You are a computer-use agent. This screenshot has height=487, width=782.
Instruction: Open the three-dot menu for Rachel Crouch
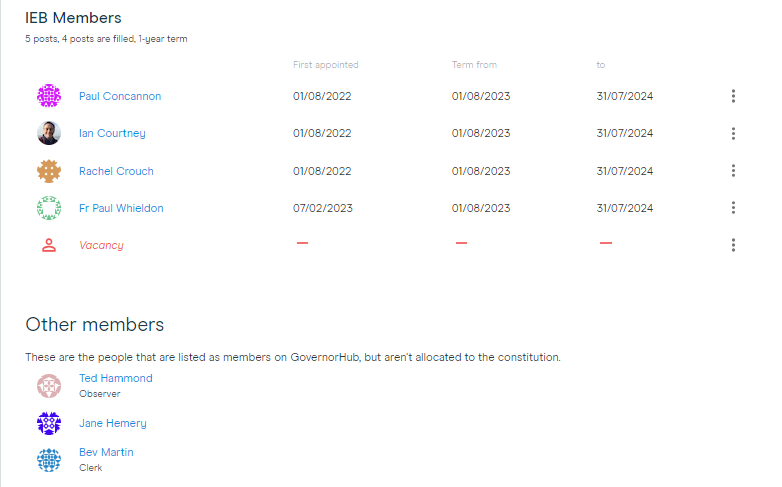coord(733,171)
